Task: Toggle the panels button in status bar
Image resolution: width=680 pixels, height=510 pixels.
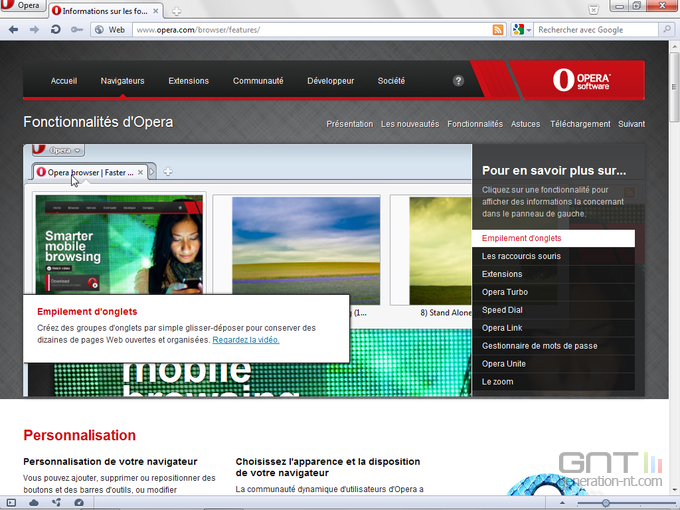Action: [11, 503]
